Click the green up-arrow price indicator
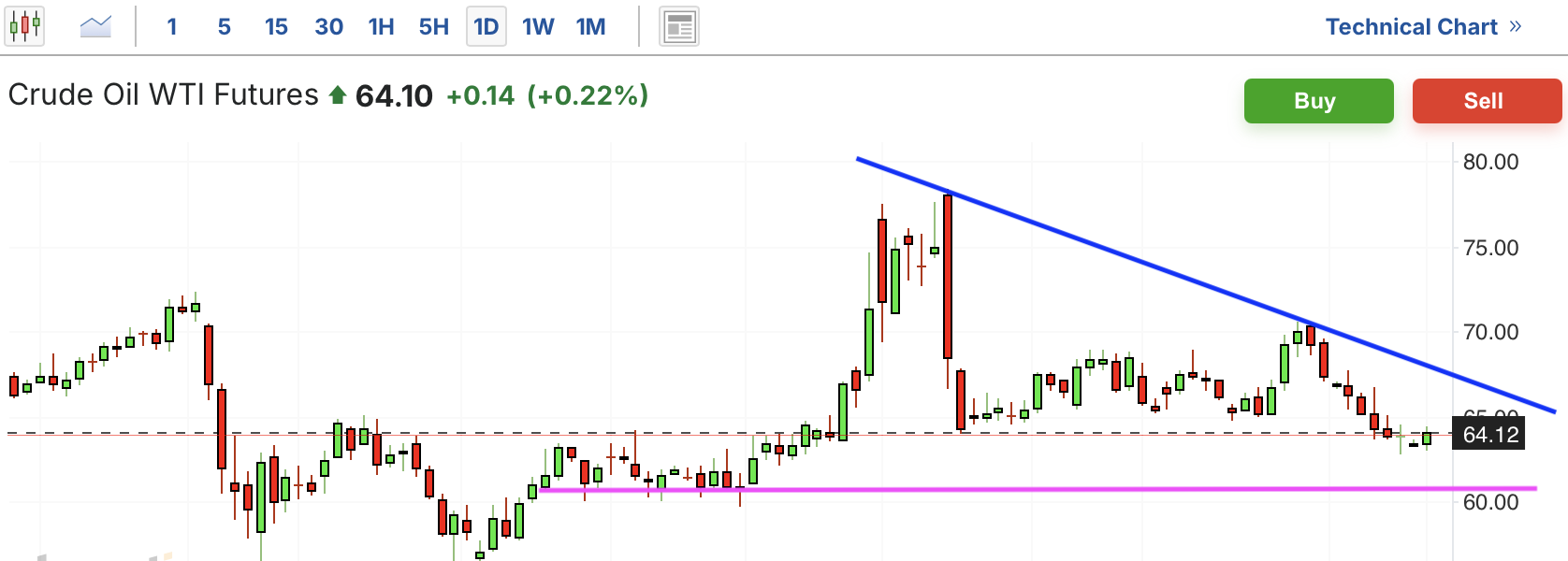The height and width of the screenshot is (561, 1568). coord(338,95)
